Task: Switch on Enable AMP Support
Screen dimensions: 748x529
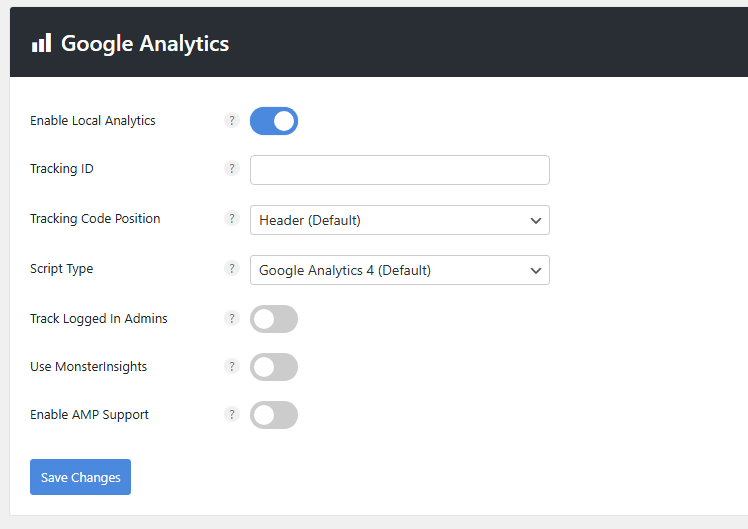Action: pyautogui.click(x=274, y=415)
